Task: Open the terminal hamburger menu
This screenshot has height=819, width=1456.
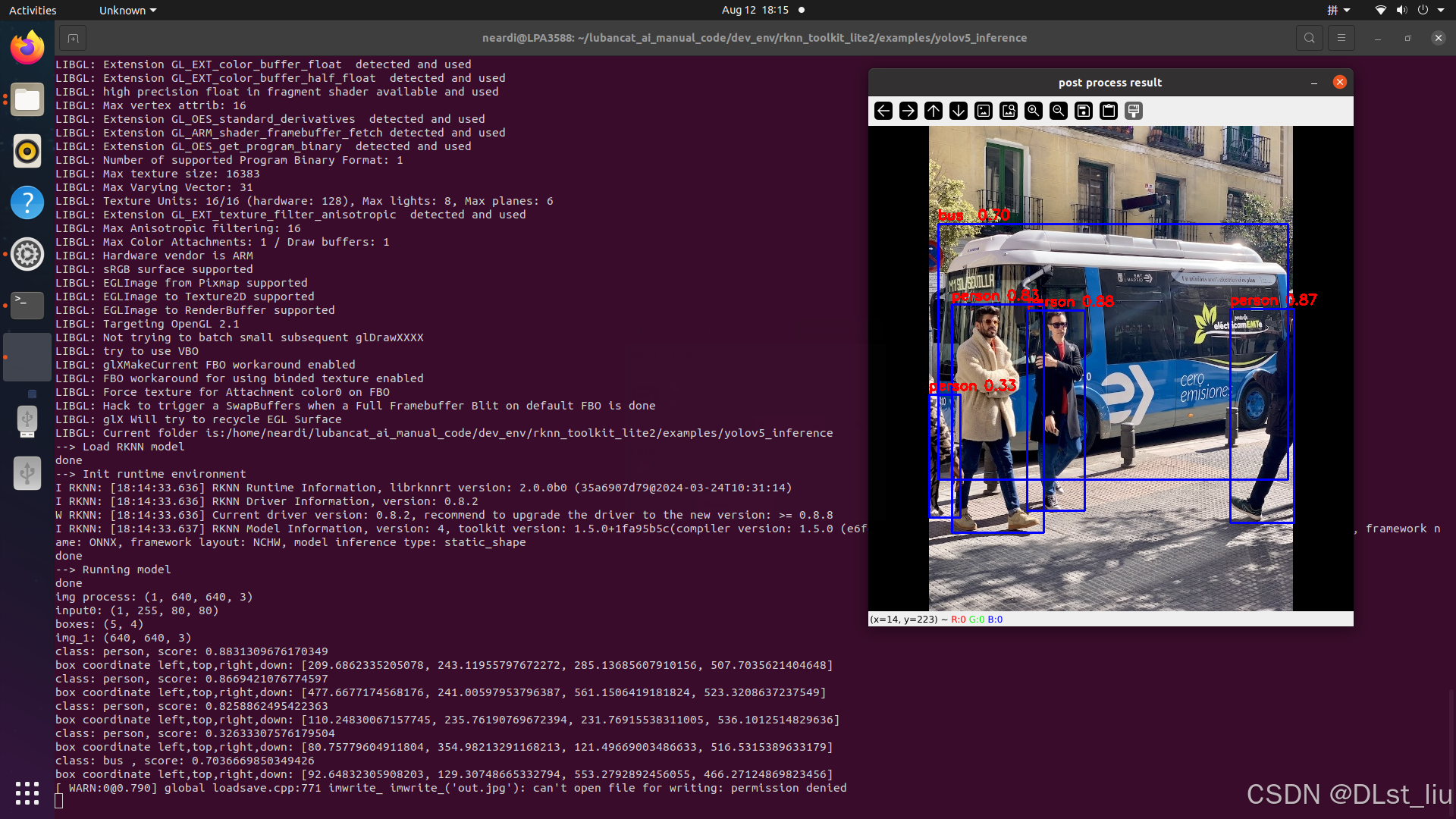Action: (1341, 38)
